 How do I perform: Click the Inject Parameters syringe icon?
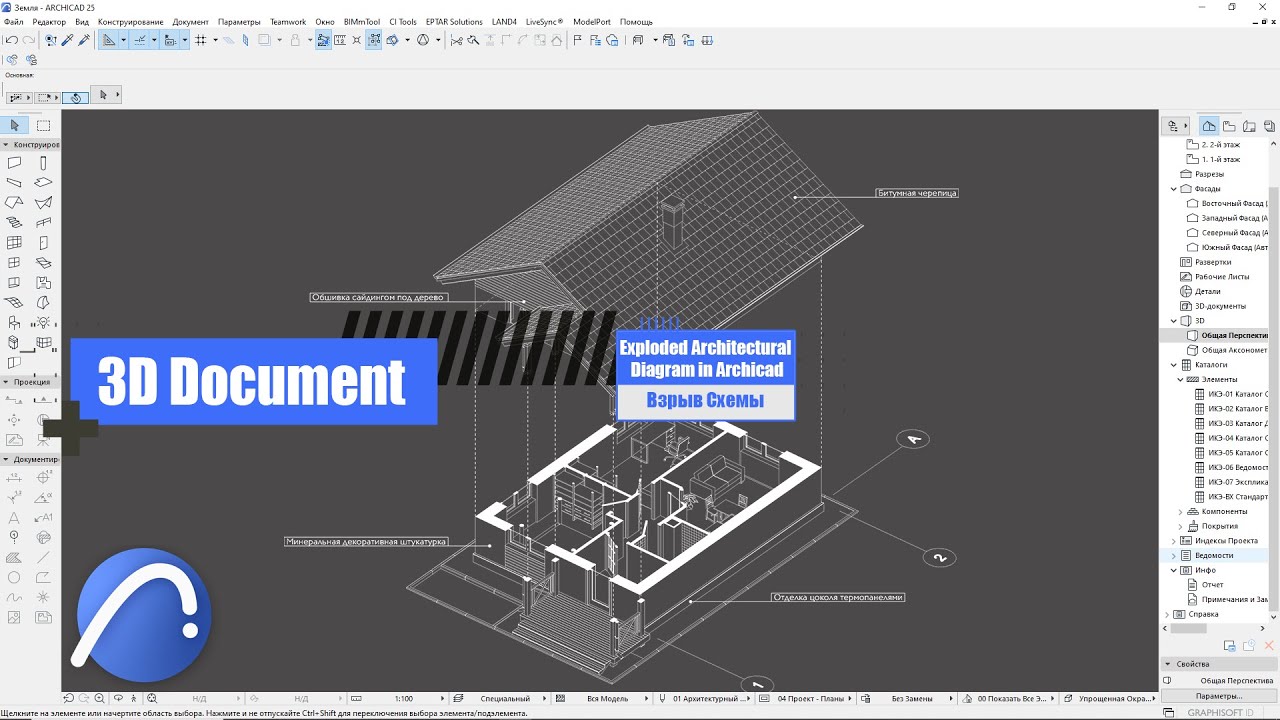coord(84,41)
